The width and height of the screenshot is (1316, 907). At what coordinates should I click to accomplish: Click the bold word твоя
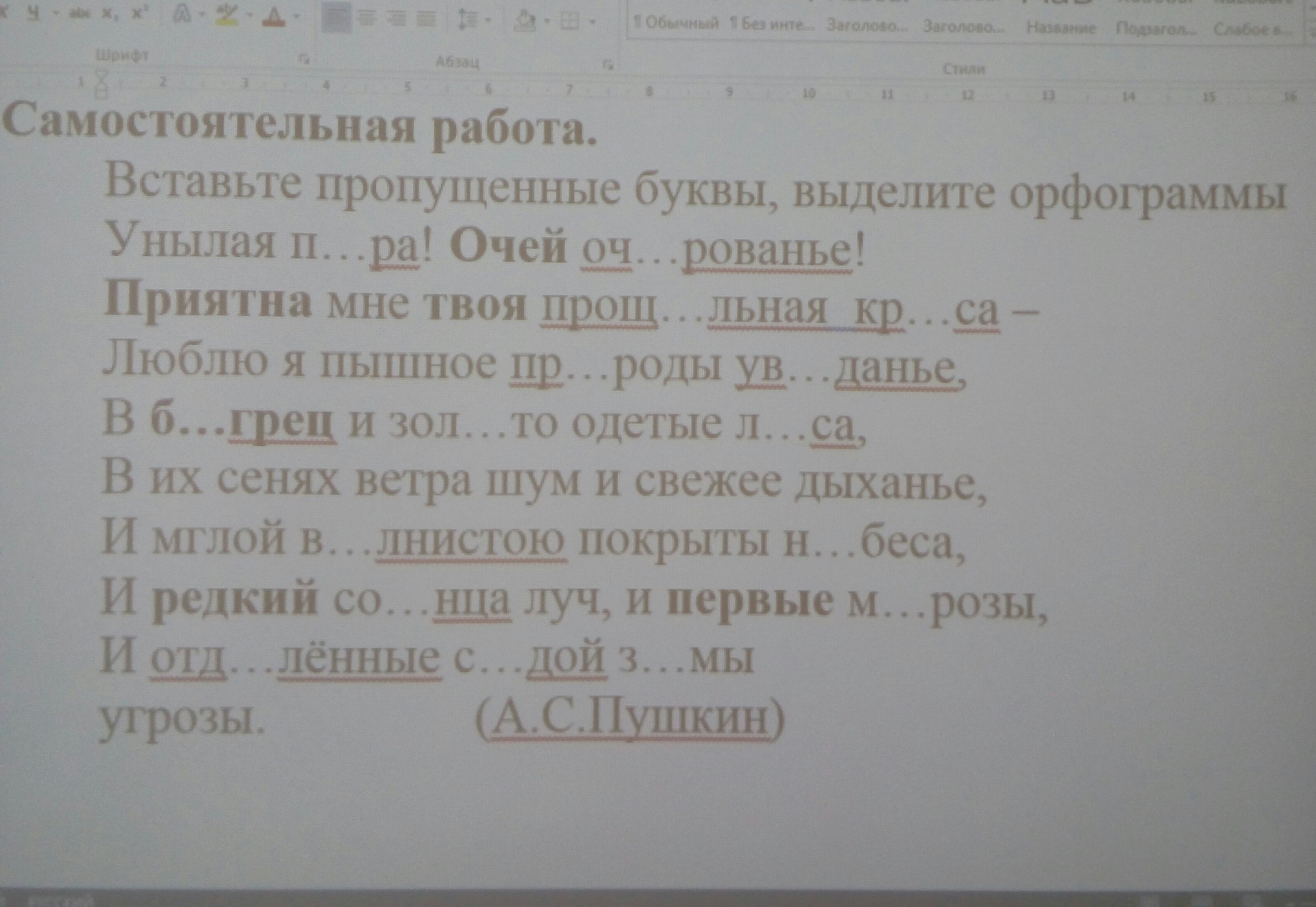pos(476,306)
